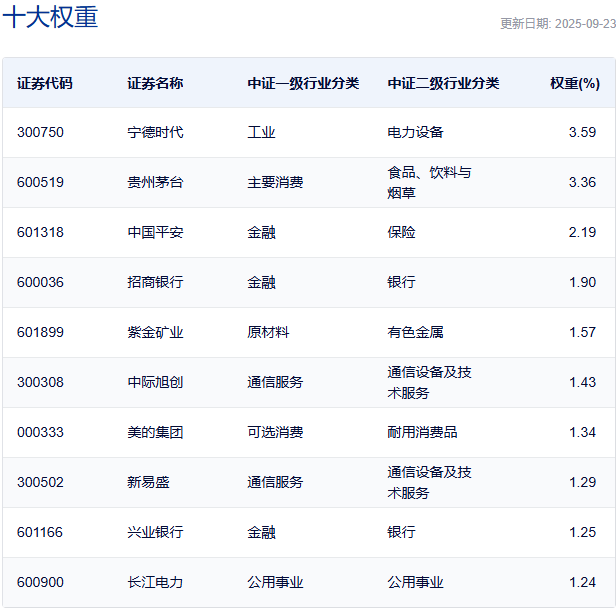Click weight value 1.90

tap(582, 282)
